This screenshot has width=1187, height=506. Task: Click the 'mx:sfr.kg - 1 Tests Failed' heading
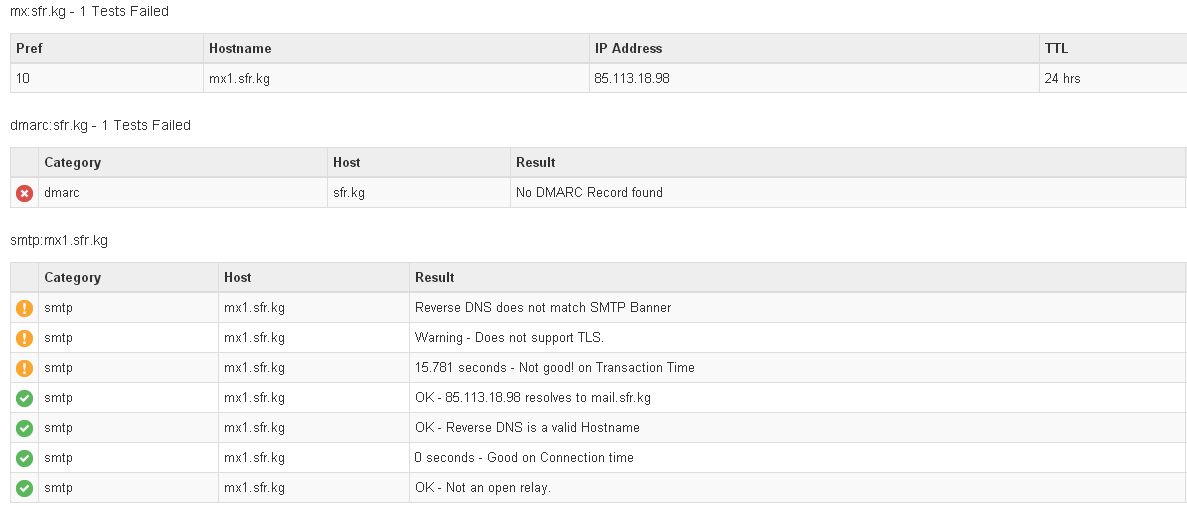89,11
